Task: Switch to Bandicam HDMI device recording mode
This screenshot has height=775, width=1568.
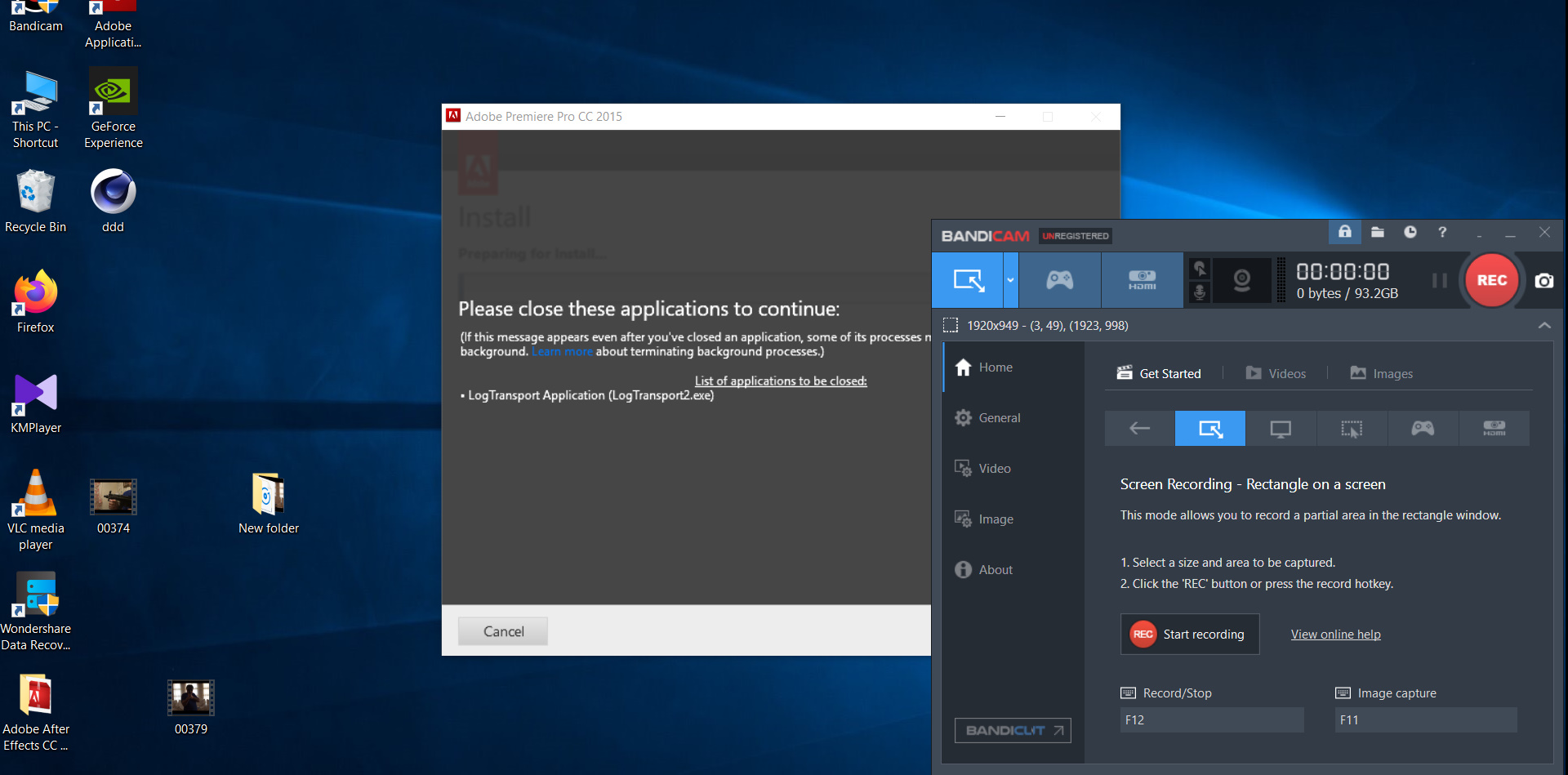Action: coord(1142,280)
